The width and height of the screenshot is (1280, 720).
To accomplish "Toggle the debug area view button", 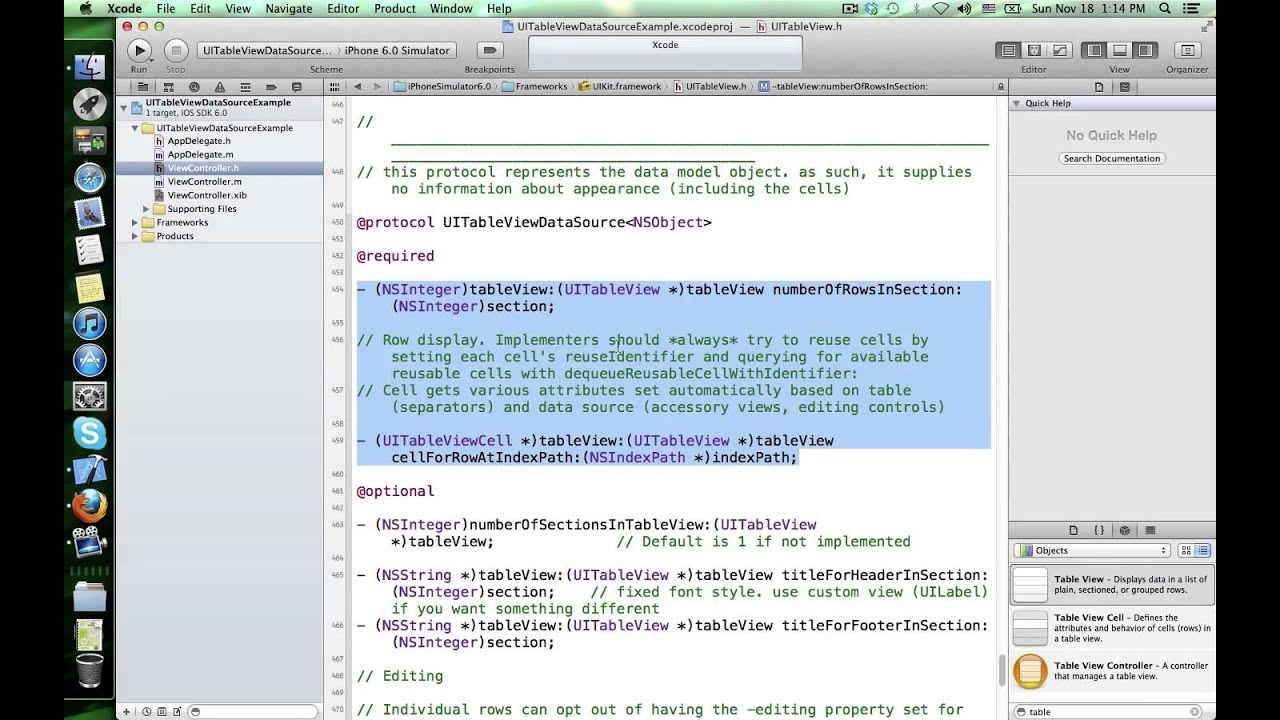I will click(1120, 50).
